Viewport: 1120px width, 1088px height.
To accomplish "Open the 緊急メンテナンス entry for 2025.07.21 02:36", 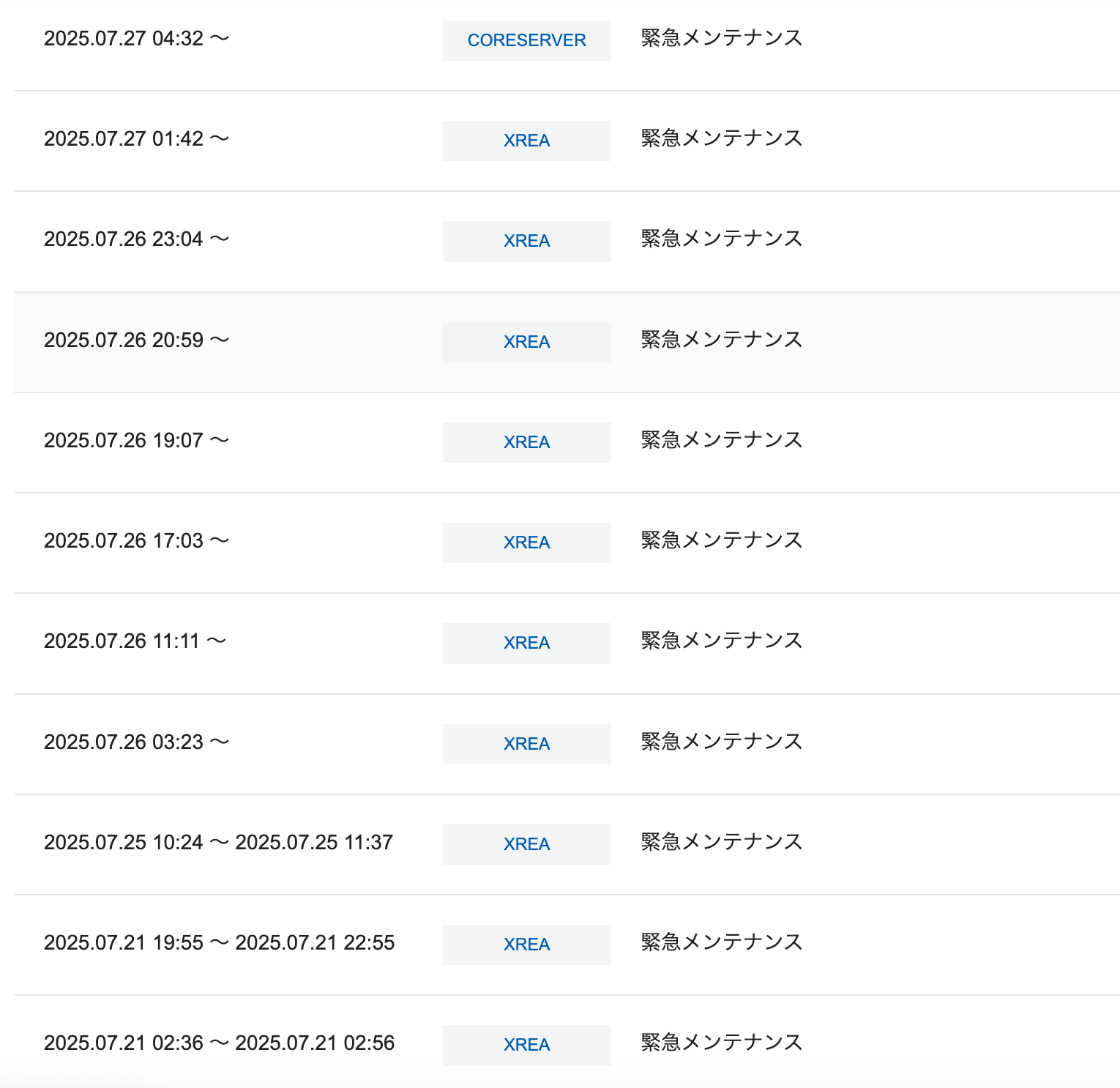I will 722,1043.
